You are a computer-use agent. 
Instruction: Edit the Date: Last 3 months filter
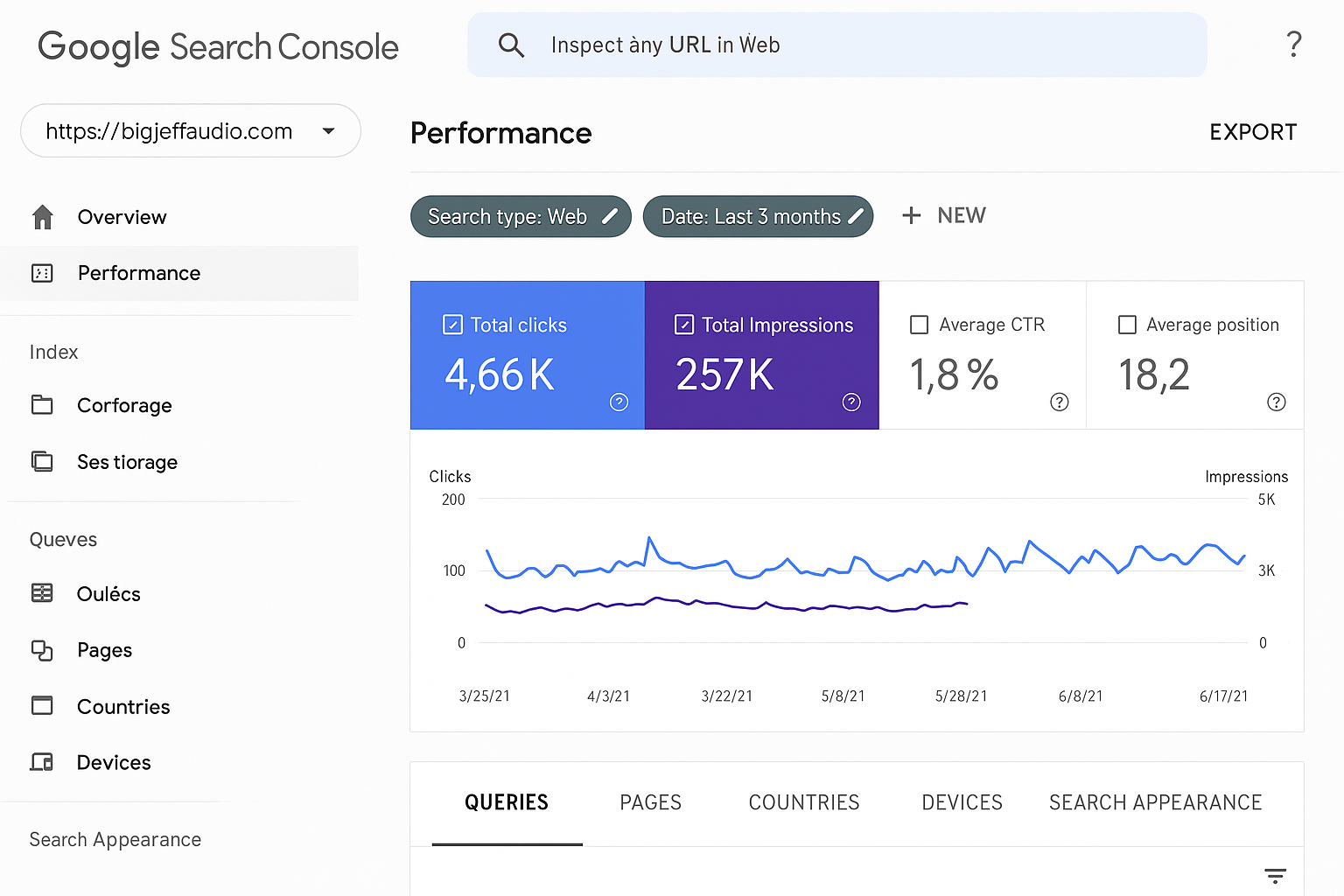(758, 216)
